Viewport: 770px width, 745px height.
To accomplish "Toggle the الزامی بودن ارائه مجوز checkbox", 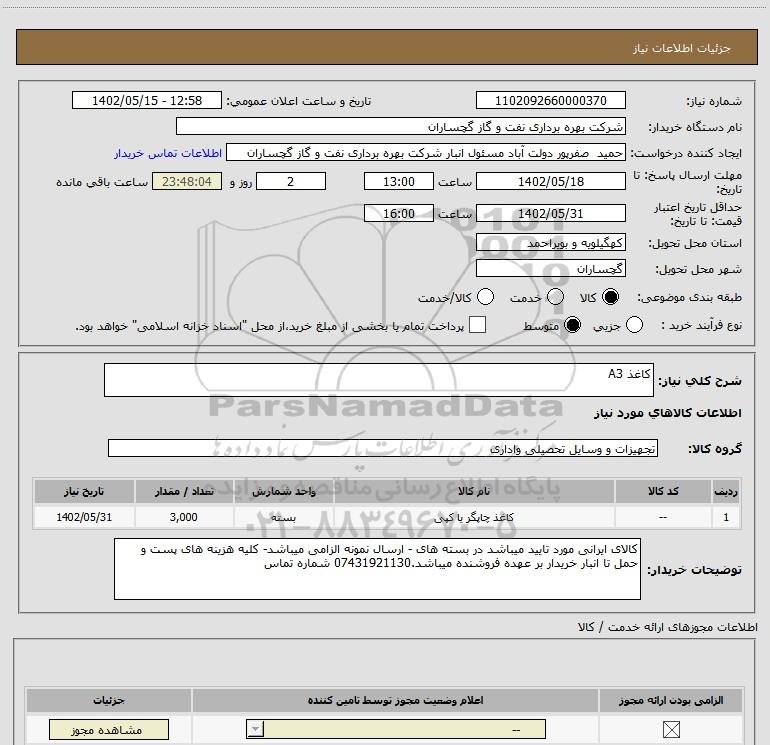I will (x=671, y=729).
